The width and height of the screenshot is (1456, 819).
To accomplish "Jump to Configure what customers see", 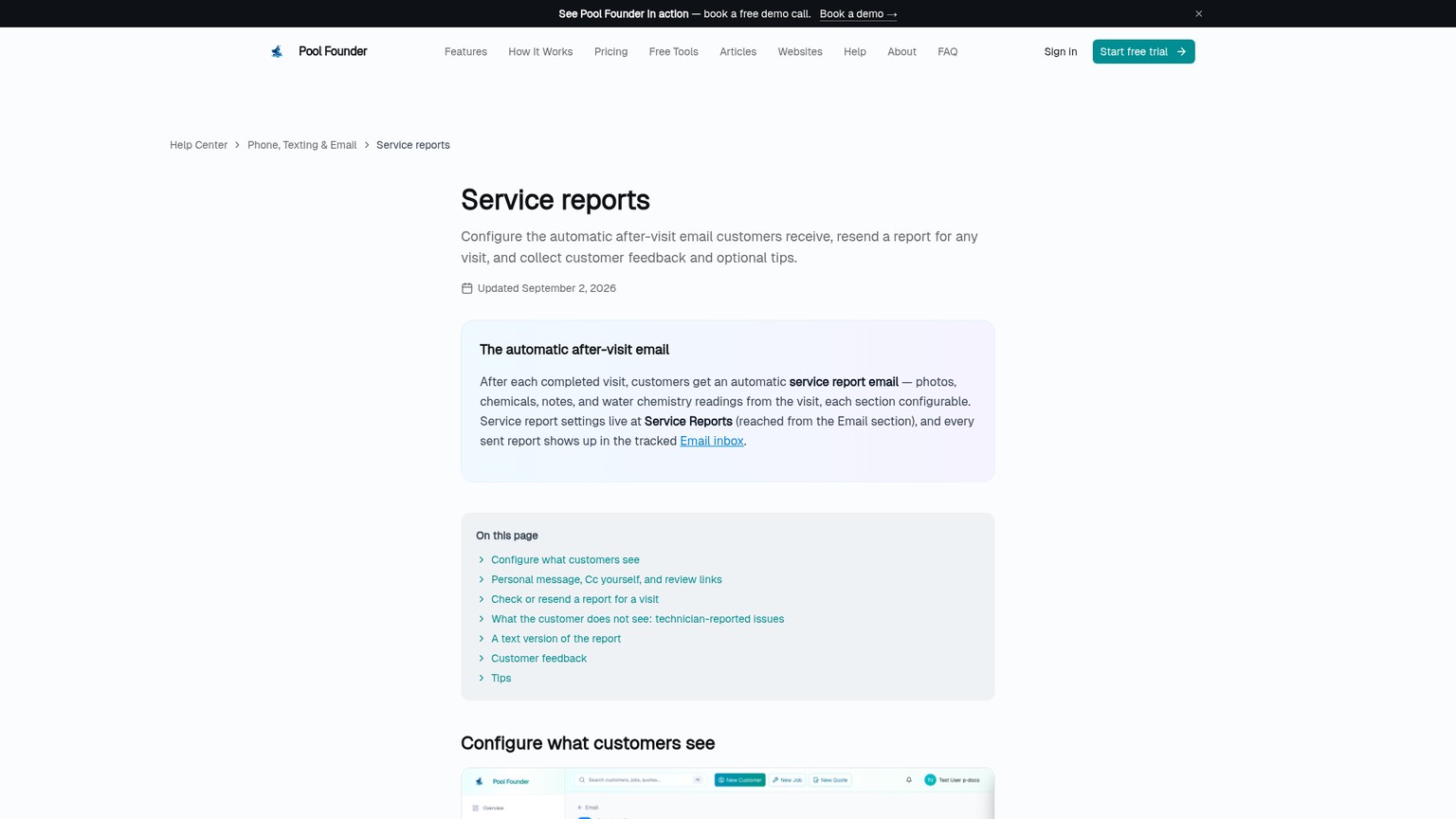I will (565, 559).
